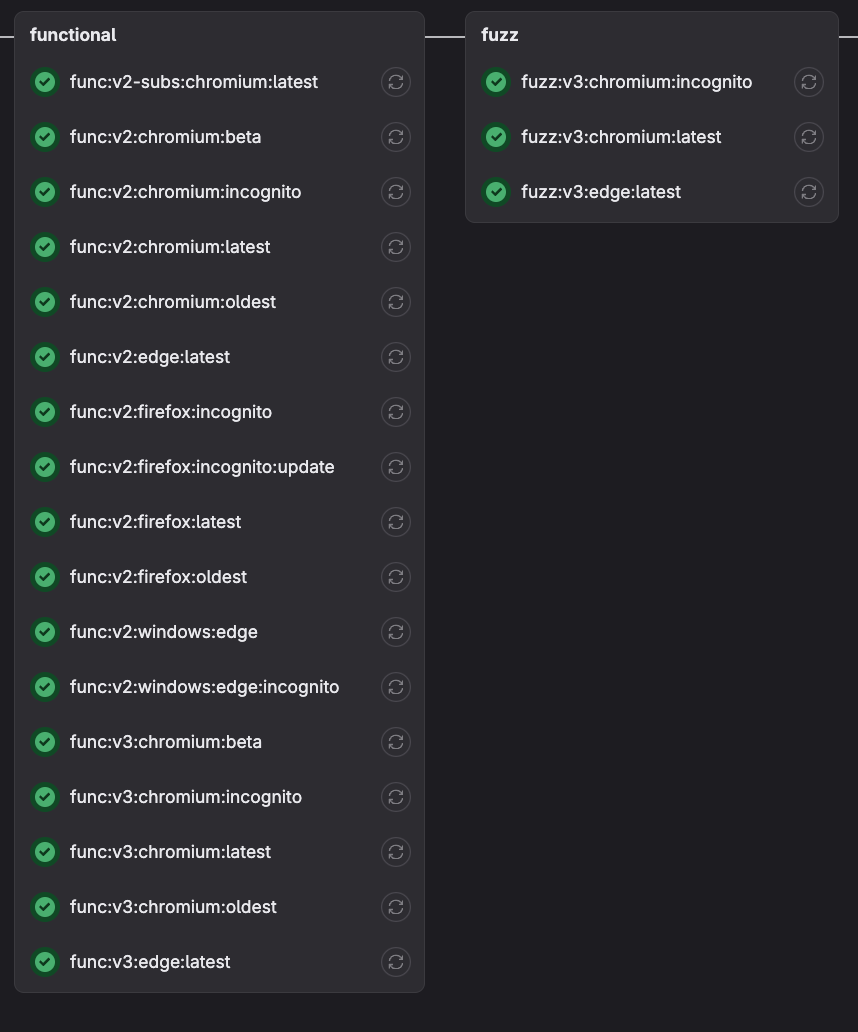
Task: Click the rerun icon for func:v3:chromium:oldest
Action: [395, 907]
